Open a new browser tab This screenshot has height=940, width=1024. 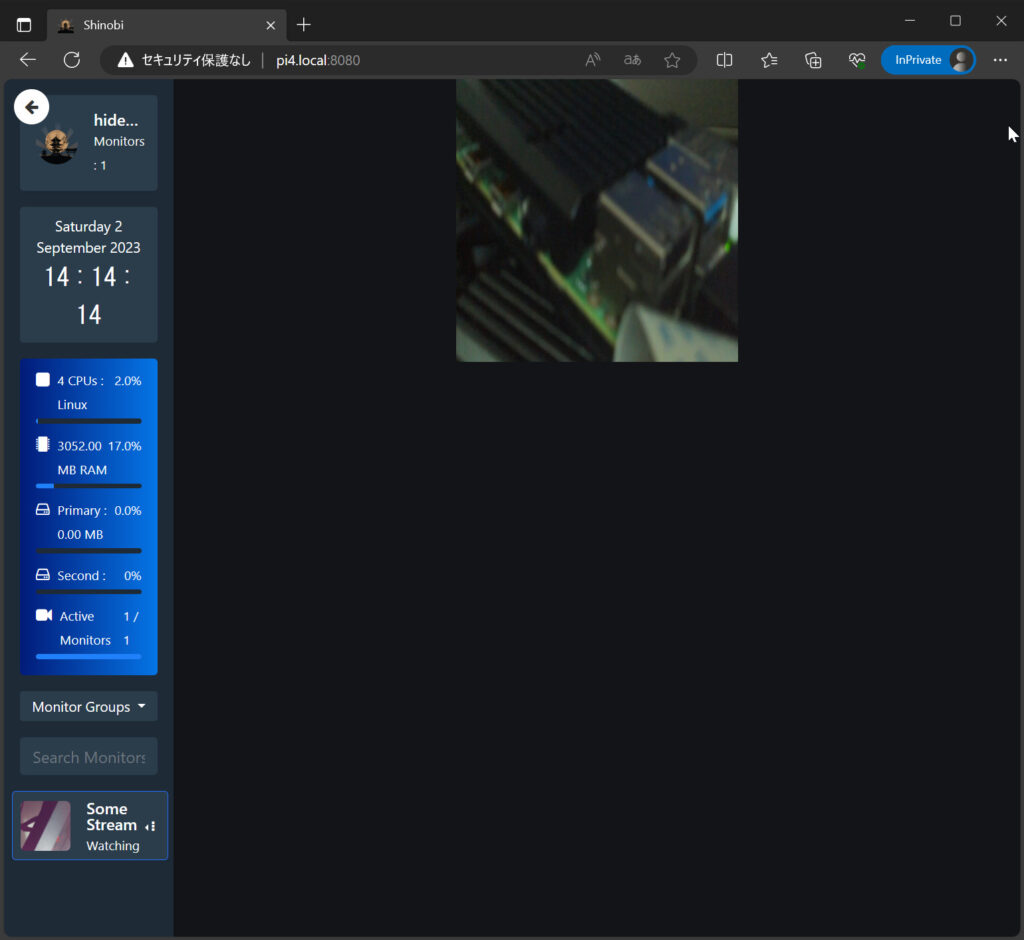pos(304,24)
